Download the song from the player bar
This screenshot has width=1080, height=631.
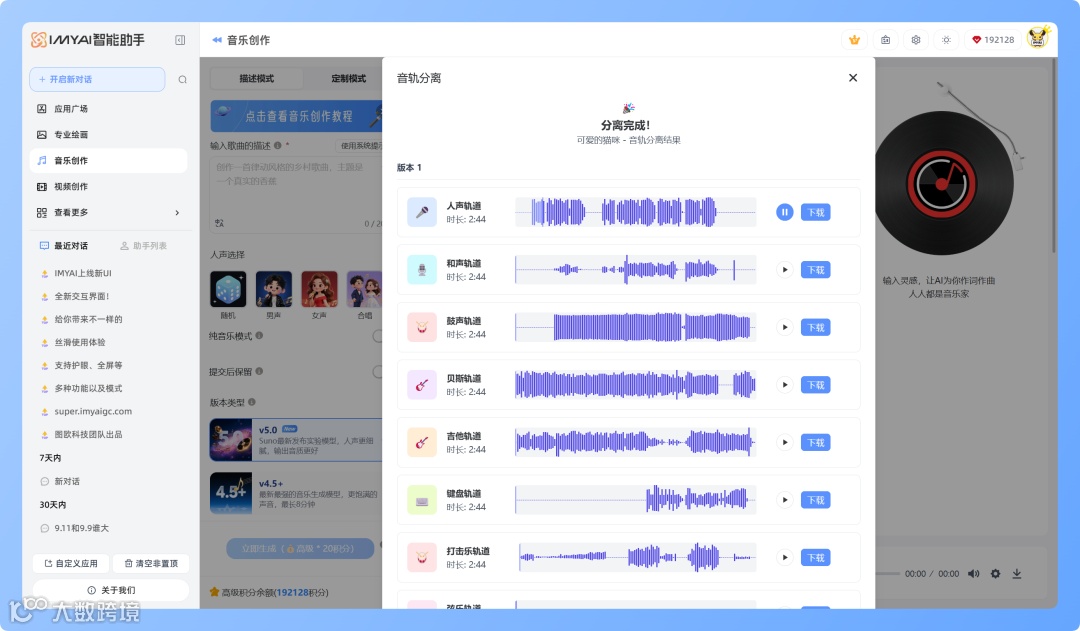(1017, 574)
